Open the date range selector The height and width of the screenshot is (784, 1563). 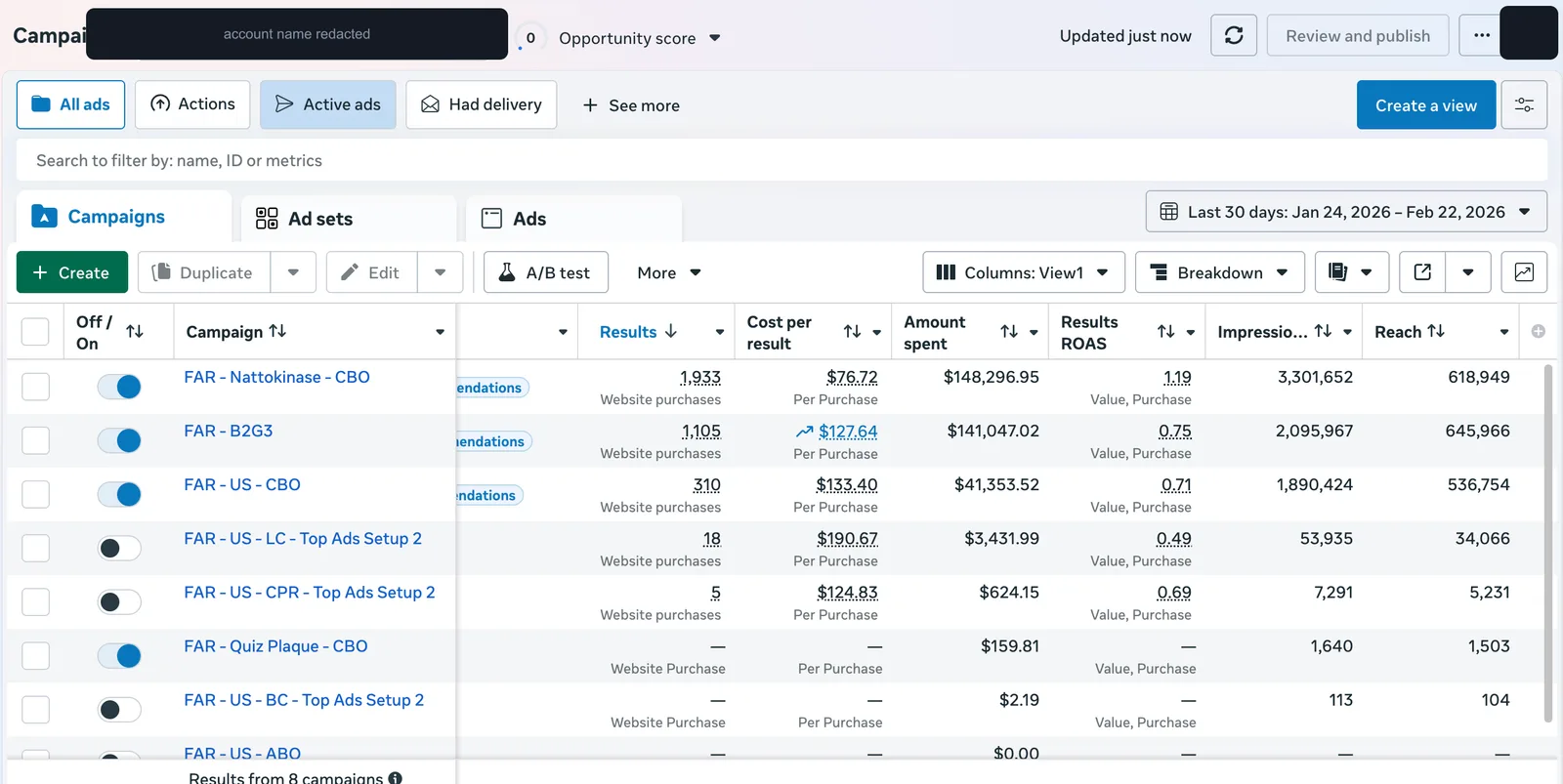point(1346,212)
